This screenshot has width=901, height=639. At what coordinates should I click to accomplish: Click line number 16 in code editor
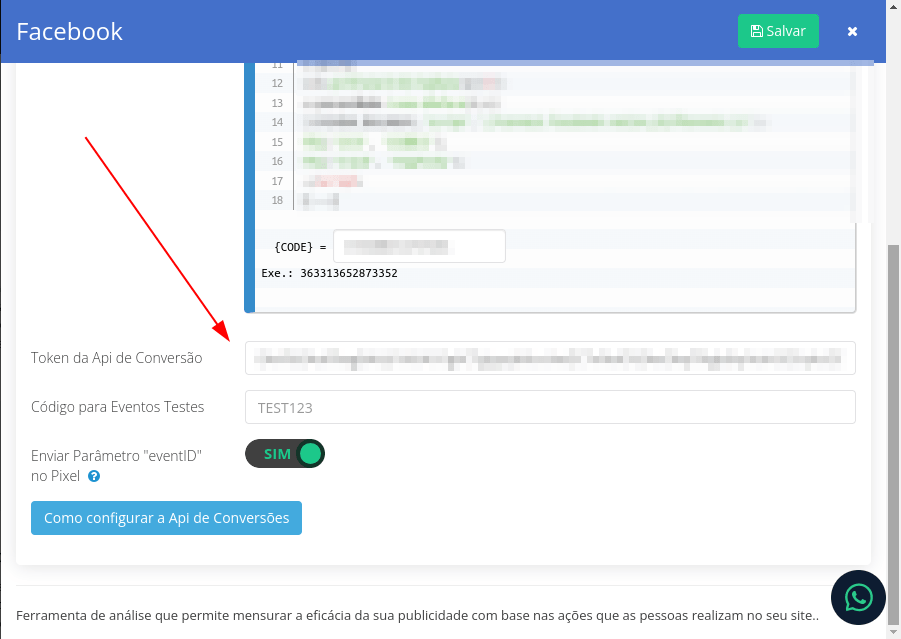277,161
